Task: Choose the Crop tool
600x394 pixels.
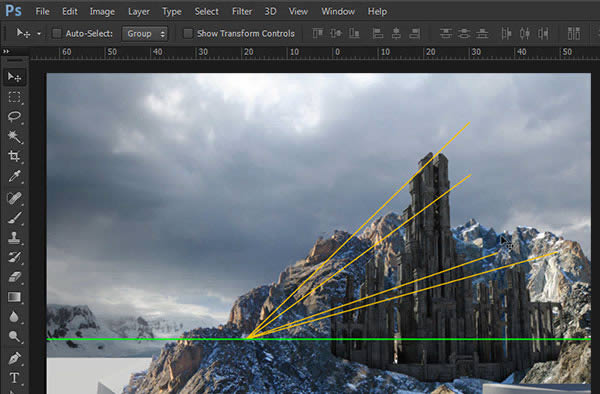Action: click(15, 156)
